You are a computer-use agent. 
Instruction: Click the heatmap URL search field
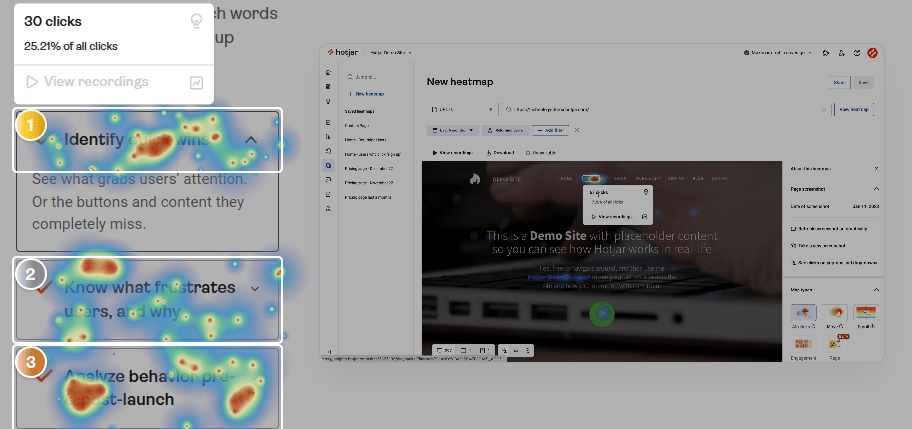pos(660,108)
